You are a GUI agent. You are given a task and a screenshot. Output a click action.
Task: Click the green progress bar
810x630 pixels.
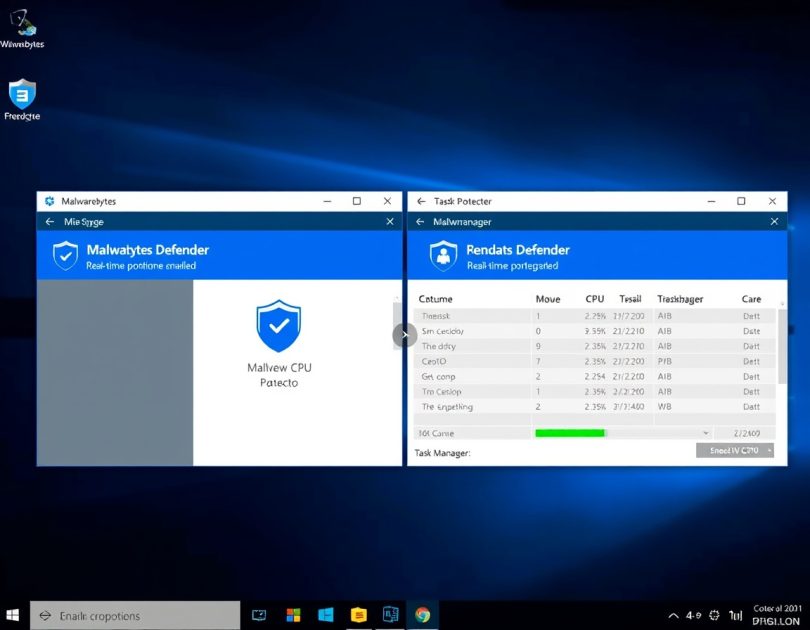coord(570,433)
